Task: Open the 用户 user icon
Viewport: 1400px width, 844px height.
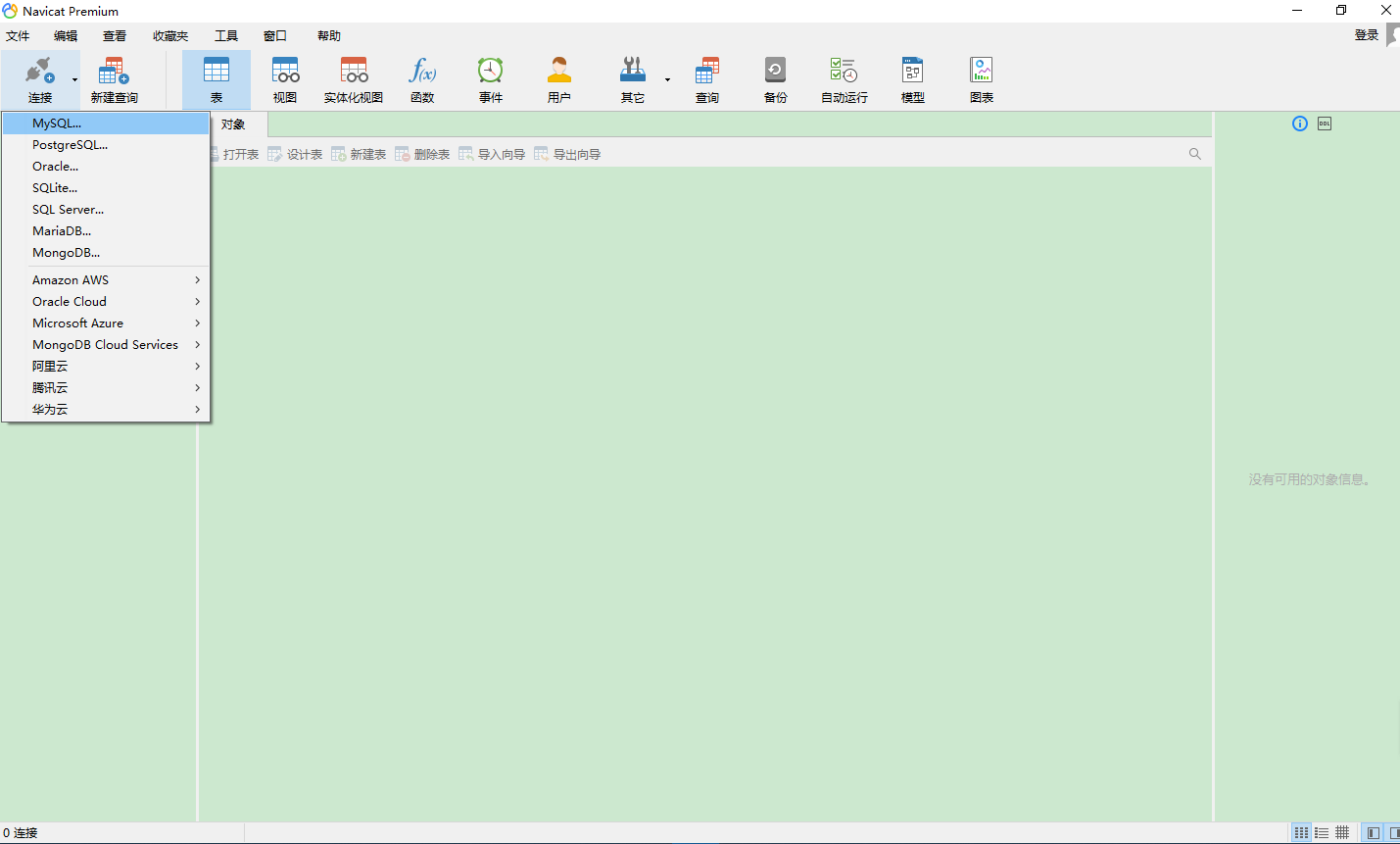Action: pyautogui.click(x=559, y=71)
